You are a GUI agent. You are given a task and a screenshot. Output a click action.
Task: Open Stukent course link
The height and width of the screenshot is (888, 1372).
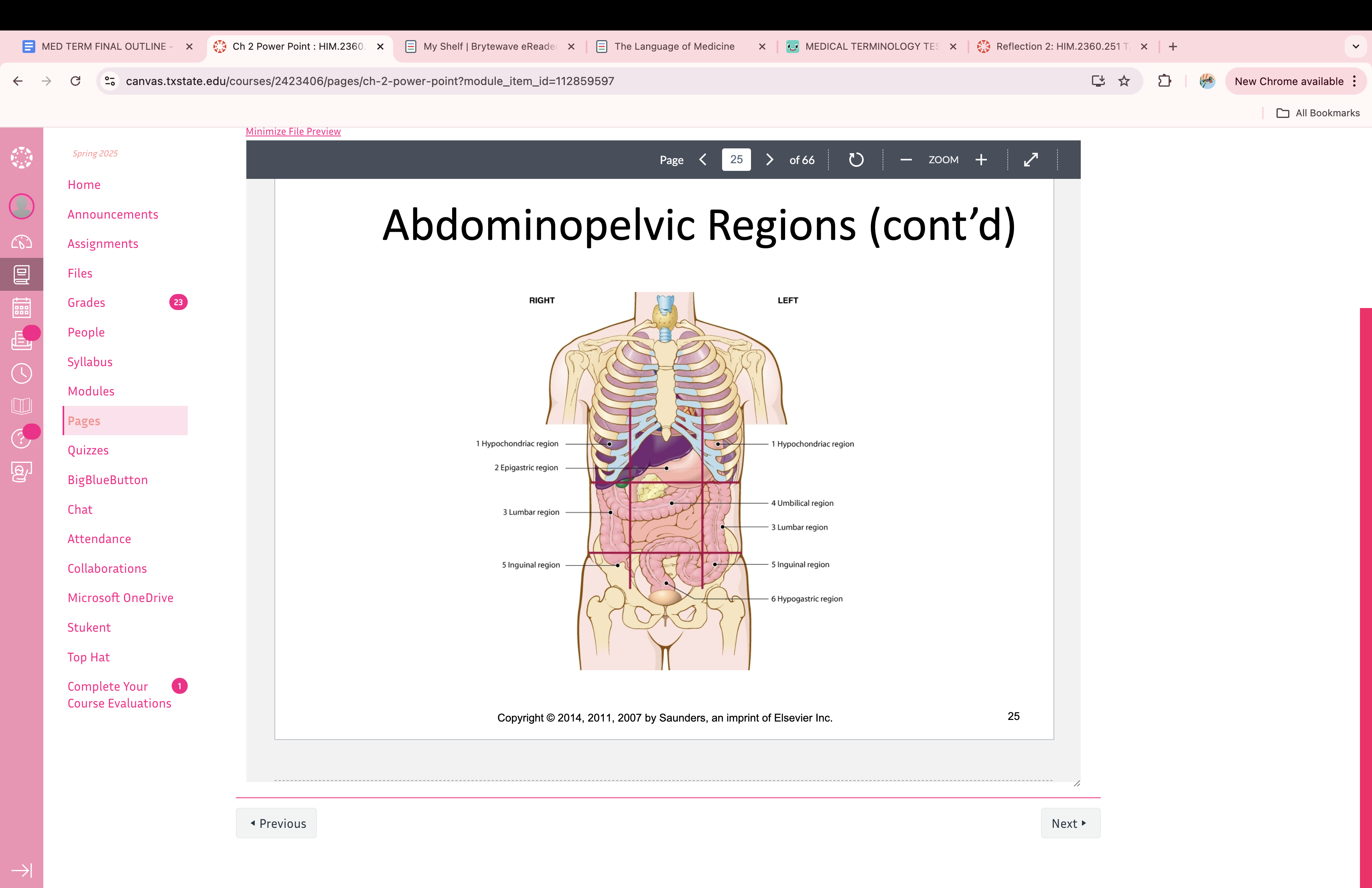tap(89, 628)
